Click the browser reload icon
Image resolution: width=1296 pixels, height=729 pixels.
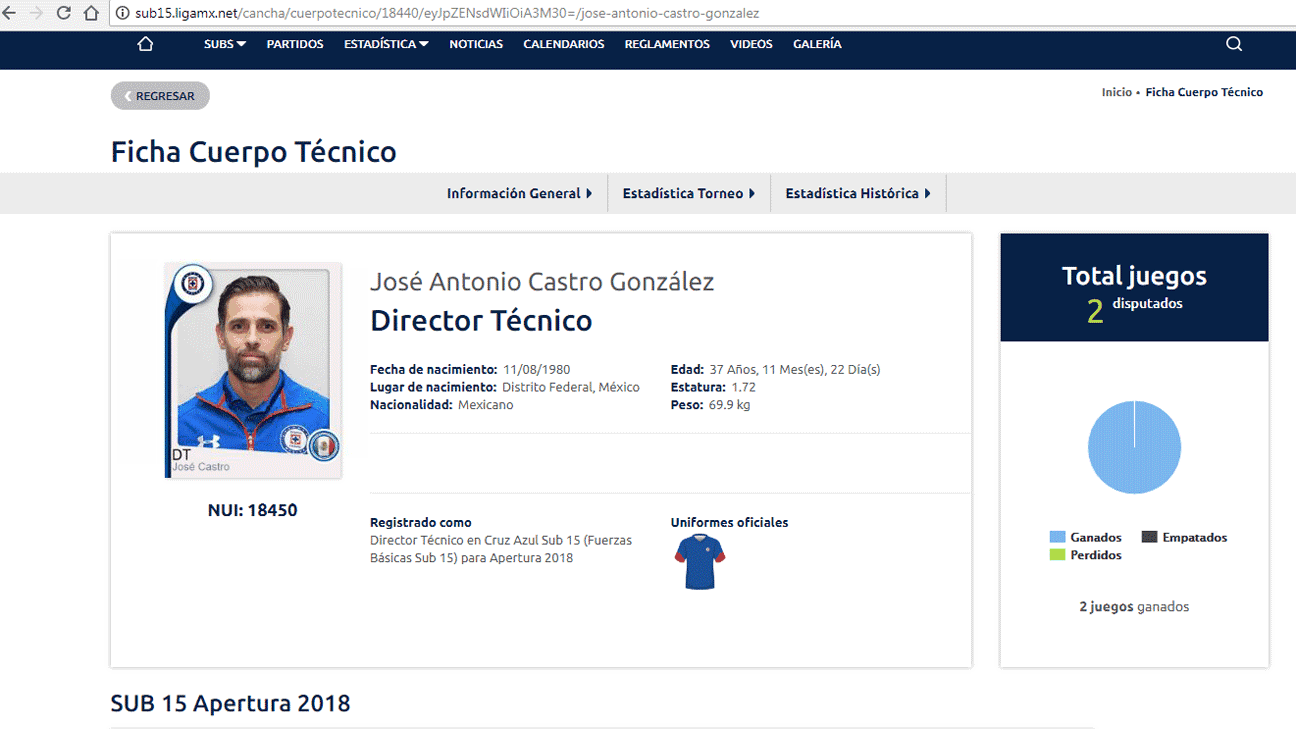(x=64, y=13)
